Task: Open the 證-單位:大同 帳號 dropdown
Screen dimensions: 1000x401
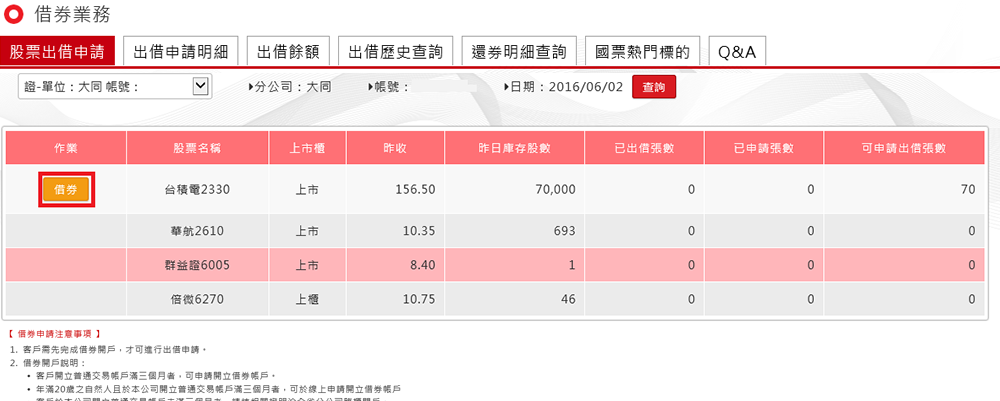Action: point(114,87)
